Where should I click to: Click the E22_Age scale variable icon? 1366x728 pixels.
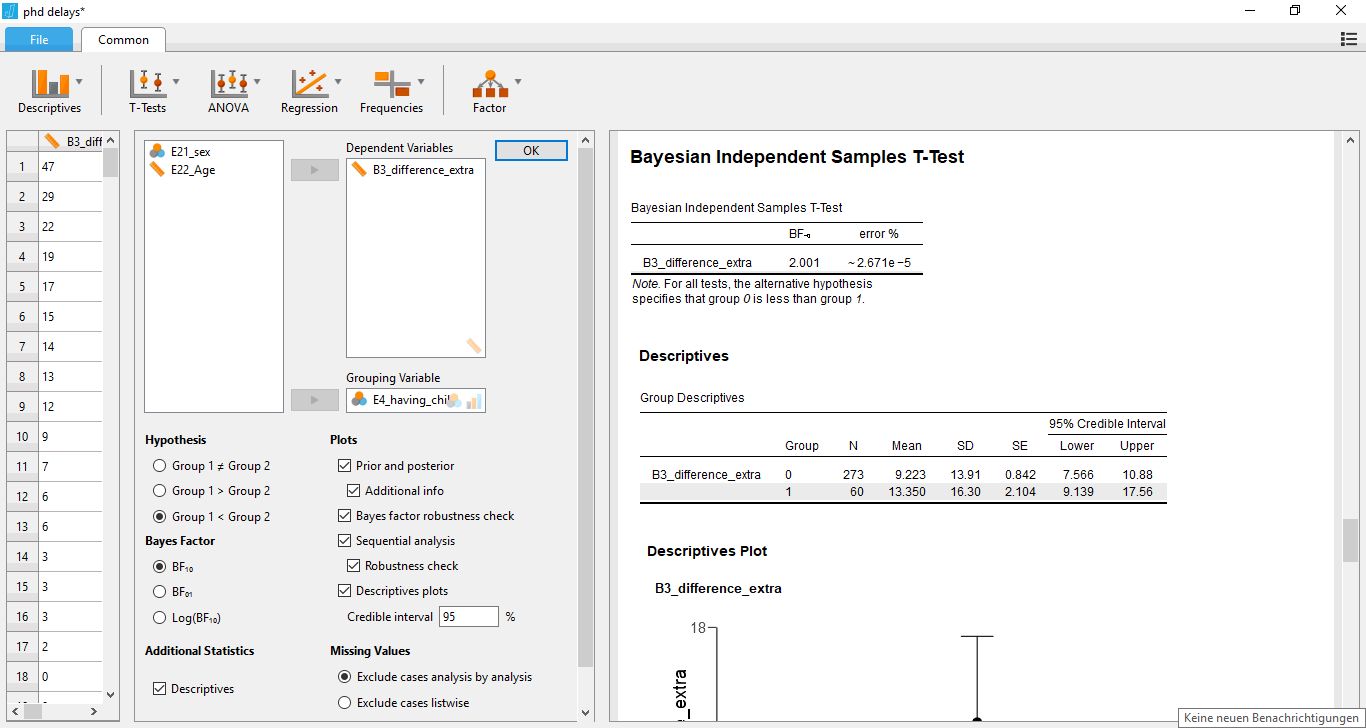pyautogui.click(x=157, y=169)
